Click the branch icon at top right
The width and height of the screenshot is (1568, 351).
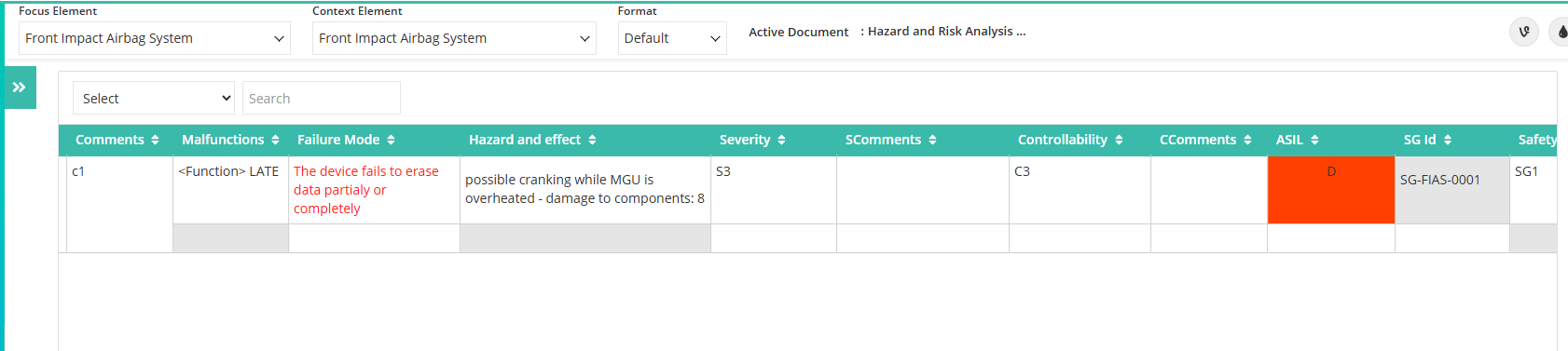tap(1524, 32)
